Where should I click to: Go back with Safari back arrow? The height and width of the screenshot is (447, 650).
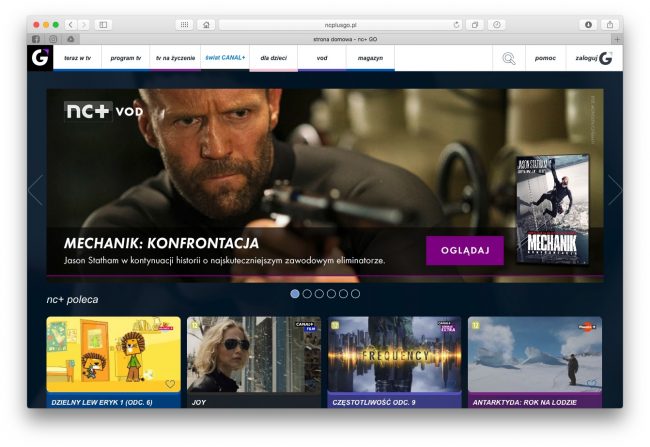point(70,25)
